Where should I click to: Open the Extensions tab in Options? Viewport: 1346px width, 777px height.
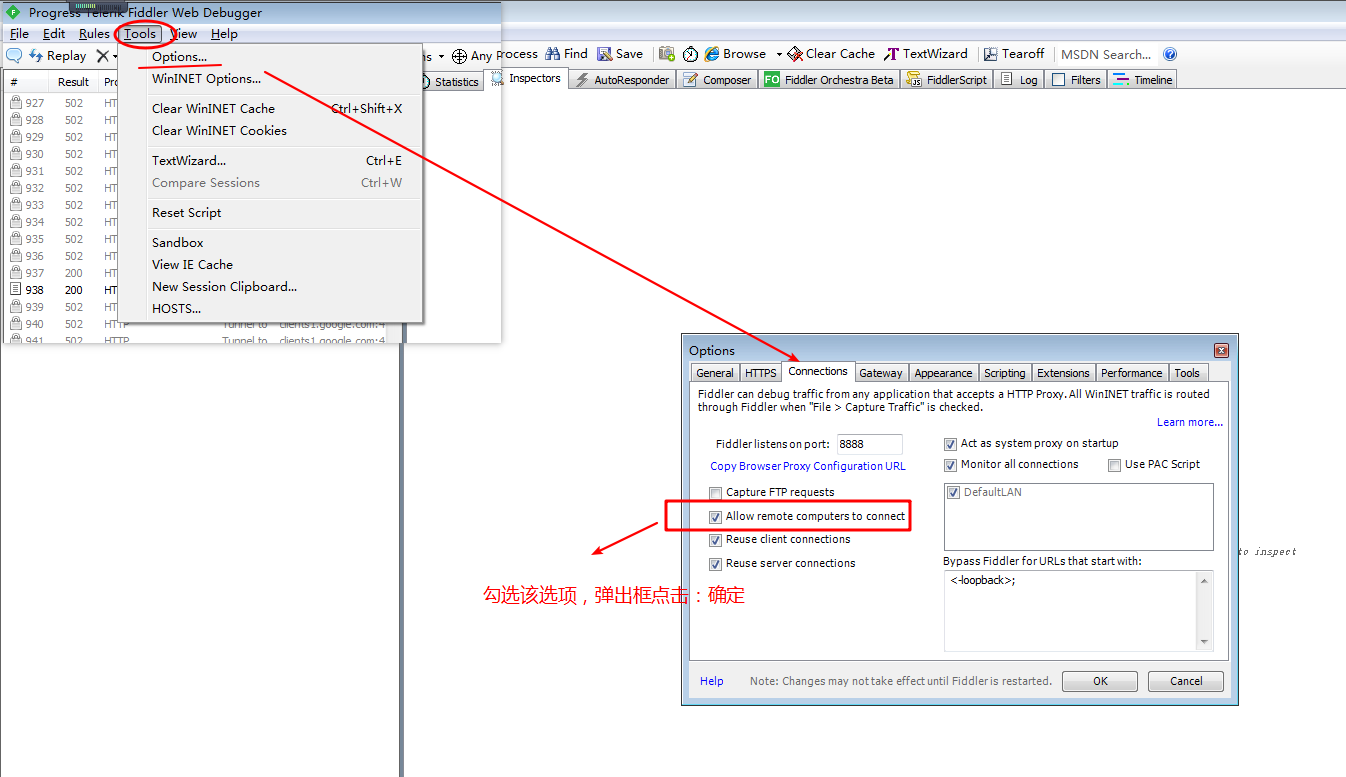click(x=1063, y=373)
